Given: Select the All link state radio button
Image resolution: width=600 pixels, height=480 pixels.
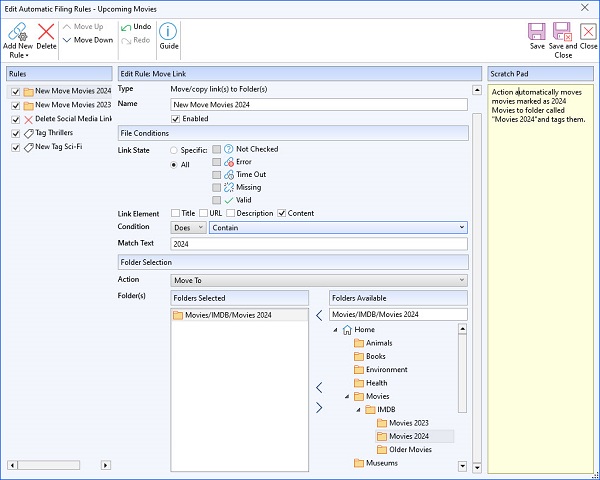Looking at the screenshot, I should pyautogui.click(x=174, y=165).
